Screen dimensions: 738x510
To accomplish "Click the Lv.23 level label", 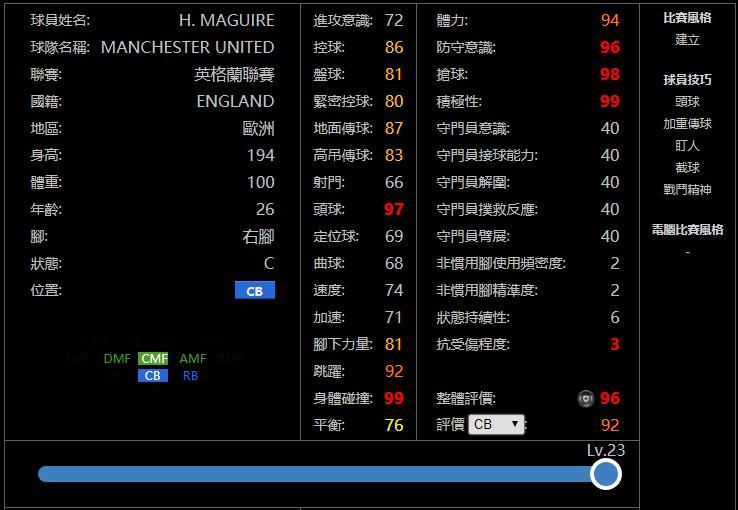I will (606, 451).
